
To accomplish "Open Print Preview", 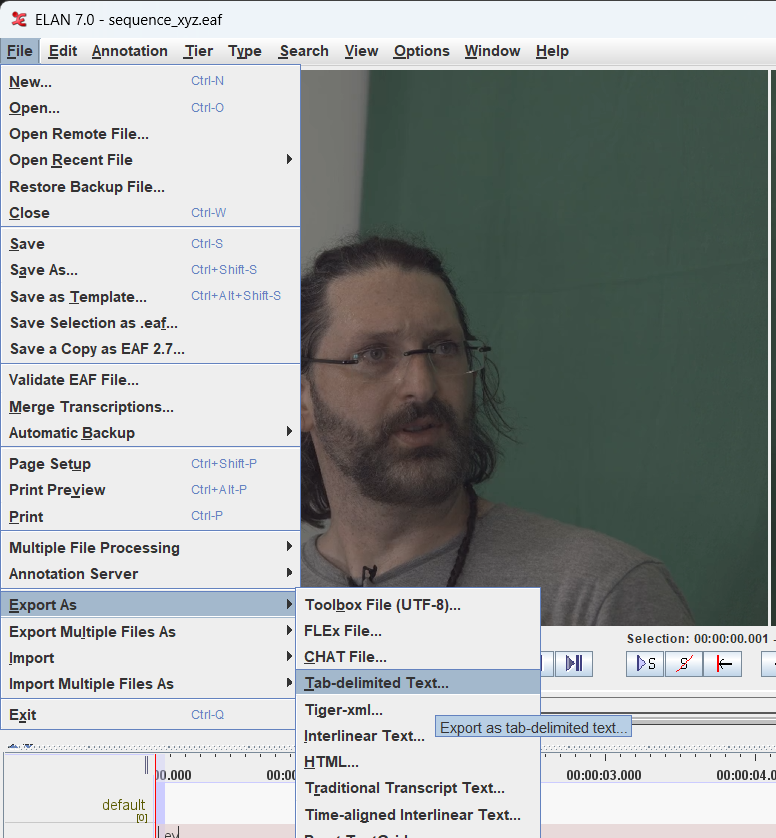I will click(150, 490).
